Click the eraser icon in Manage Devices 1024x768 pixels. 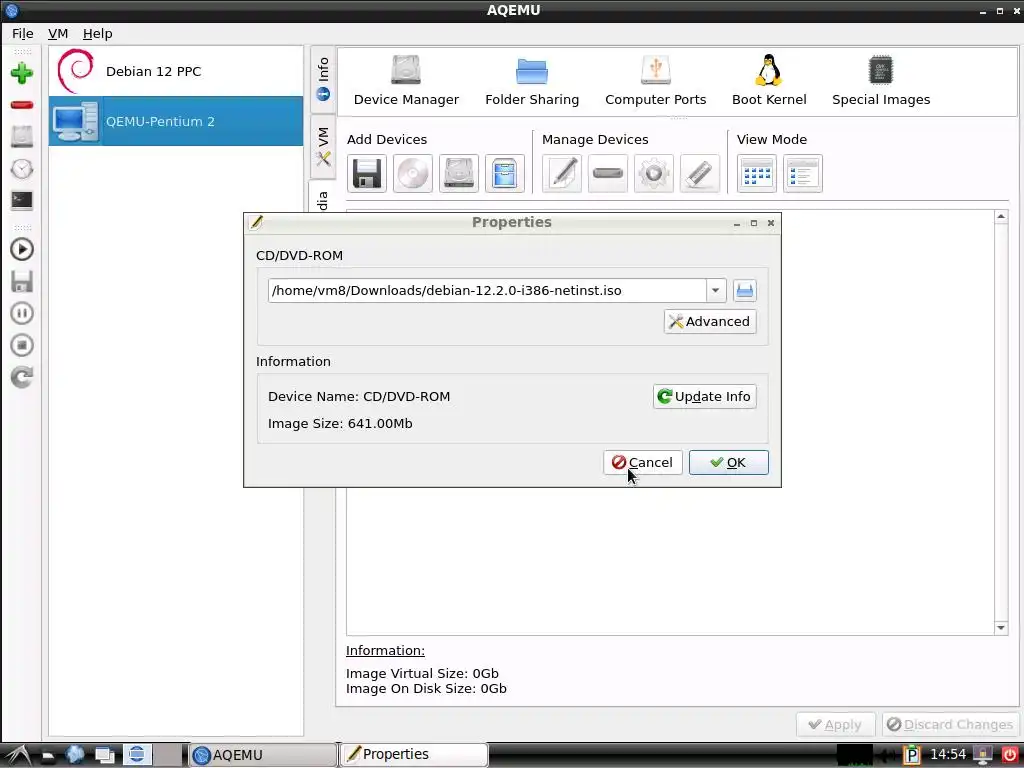tap(699, 174)
